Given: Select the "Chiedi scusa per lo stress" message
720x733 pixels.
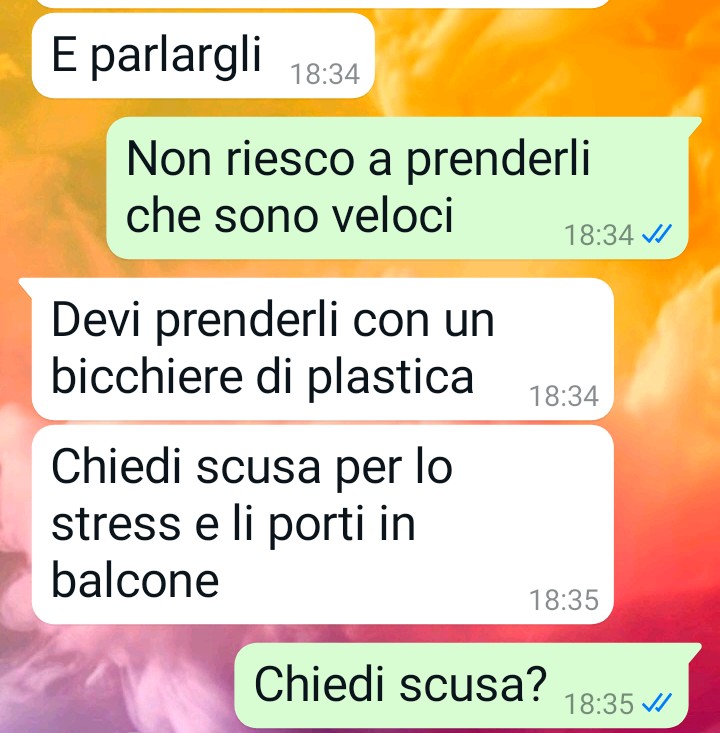Looking at the screenshot, I should [323, 525].
